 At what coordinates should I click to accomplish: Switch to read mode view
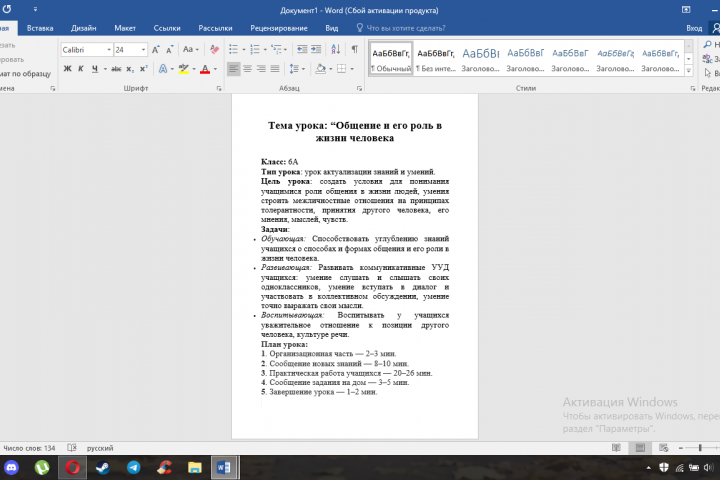(616, 448)
